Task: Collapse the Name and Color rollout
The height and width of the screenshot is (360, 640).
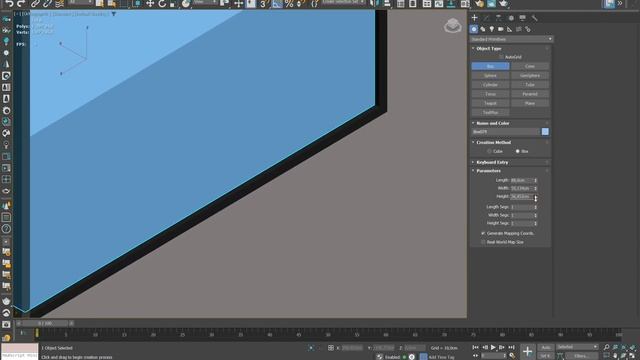Action: pos(492,123)
